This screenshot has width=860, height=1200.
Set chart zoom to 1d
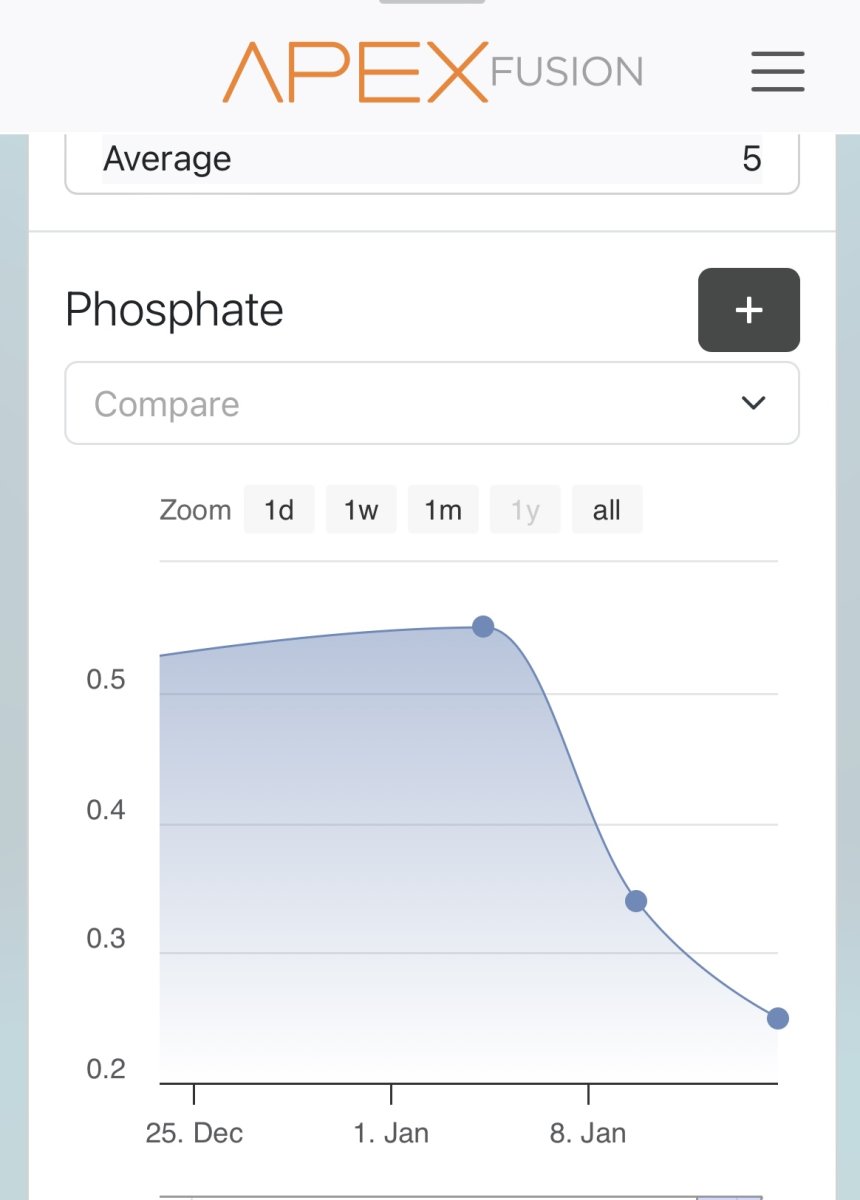[x=279, y=510]
